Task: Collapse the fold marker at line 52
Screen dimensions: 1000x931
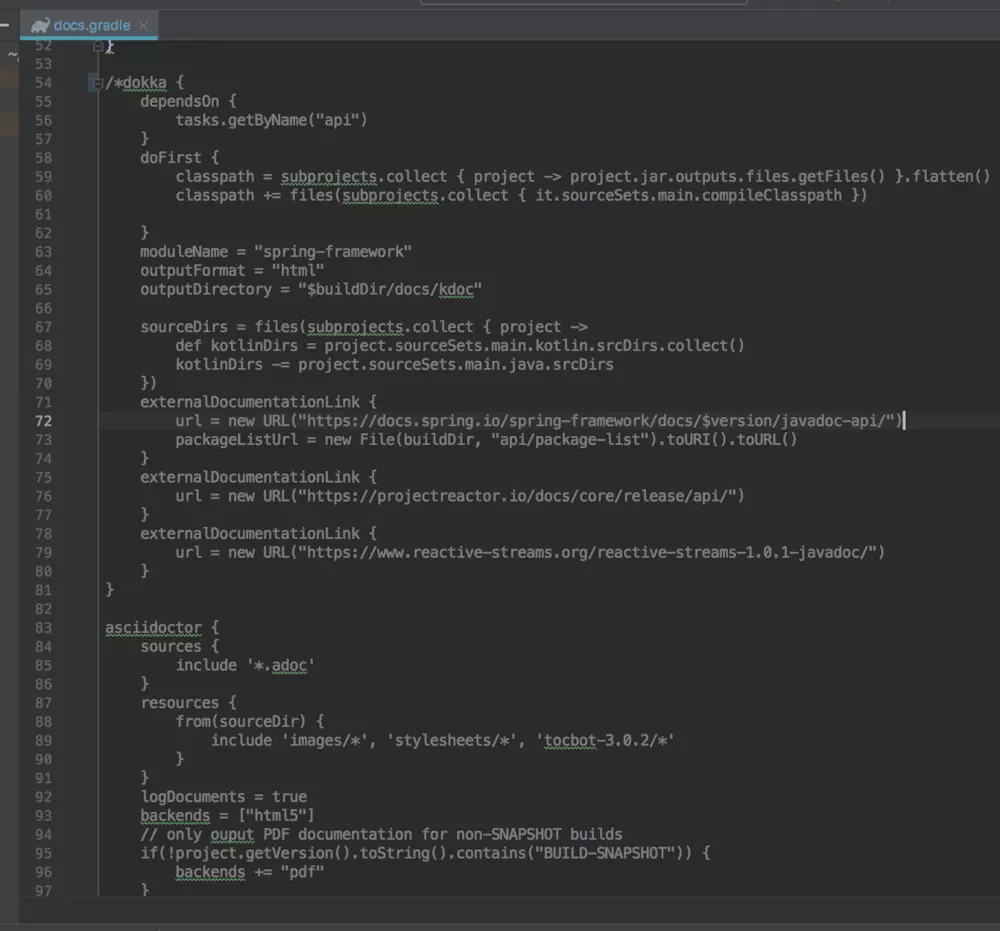Action: pos(98,46)
